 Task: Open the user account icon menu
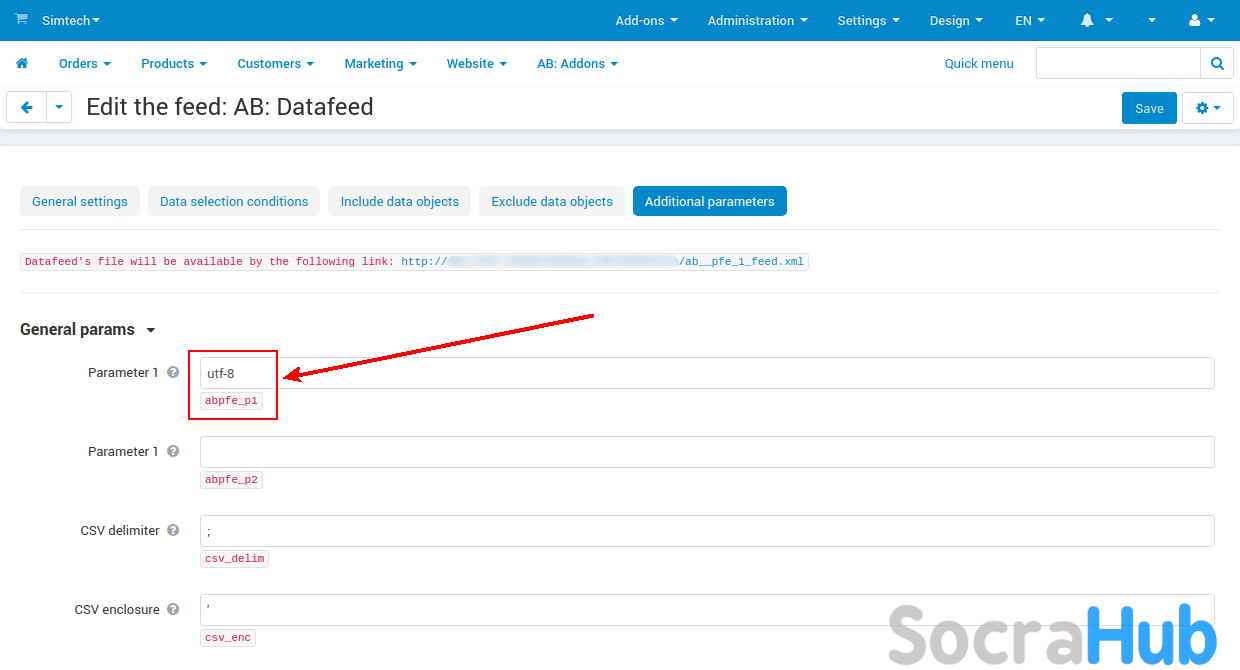pos(1200,20)
